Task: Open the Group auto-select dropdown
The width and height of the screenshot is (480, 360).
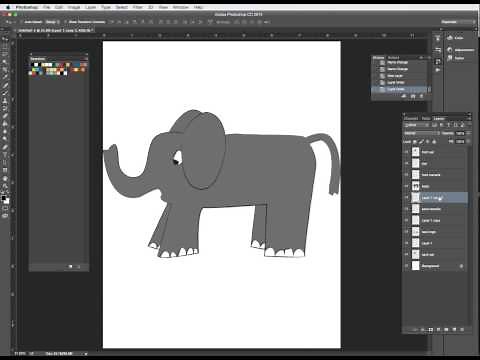Action: 52,22
